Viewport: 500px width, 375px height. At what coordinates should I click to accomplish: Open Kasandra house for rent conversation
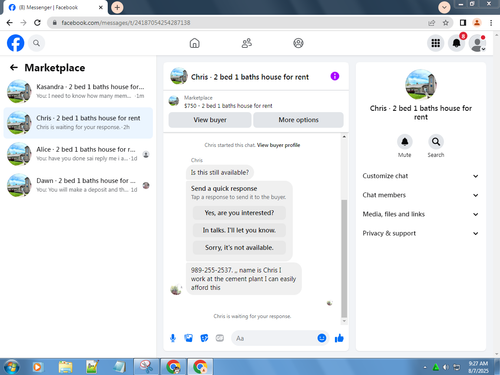78,91
